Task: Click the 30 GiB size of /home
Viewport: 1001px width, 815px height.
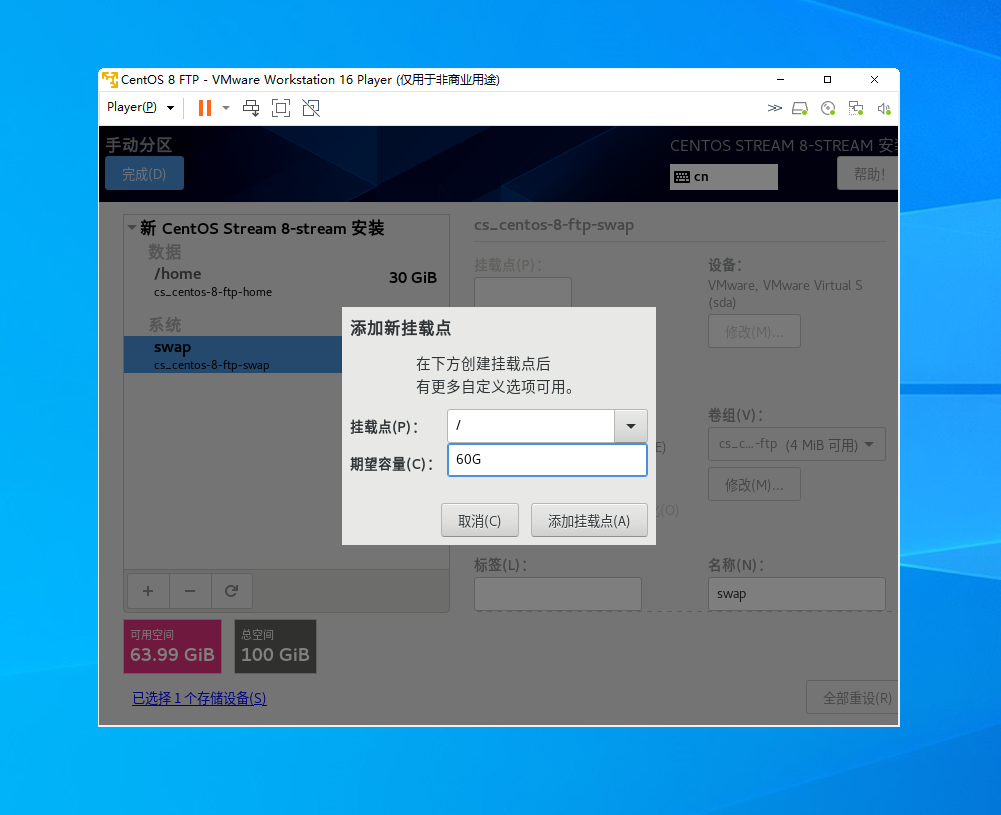Action: pos(413,278)
